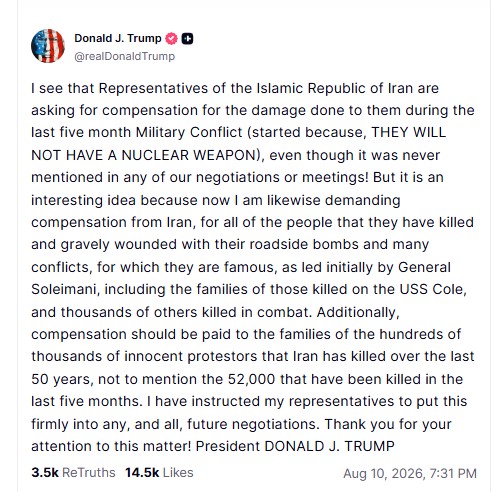Screen dimensions: 492x492
Task: Click the "USS Cole" mention
Action: click(431, 289)
